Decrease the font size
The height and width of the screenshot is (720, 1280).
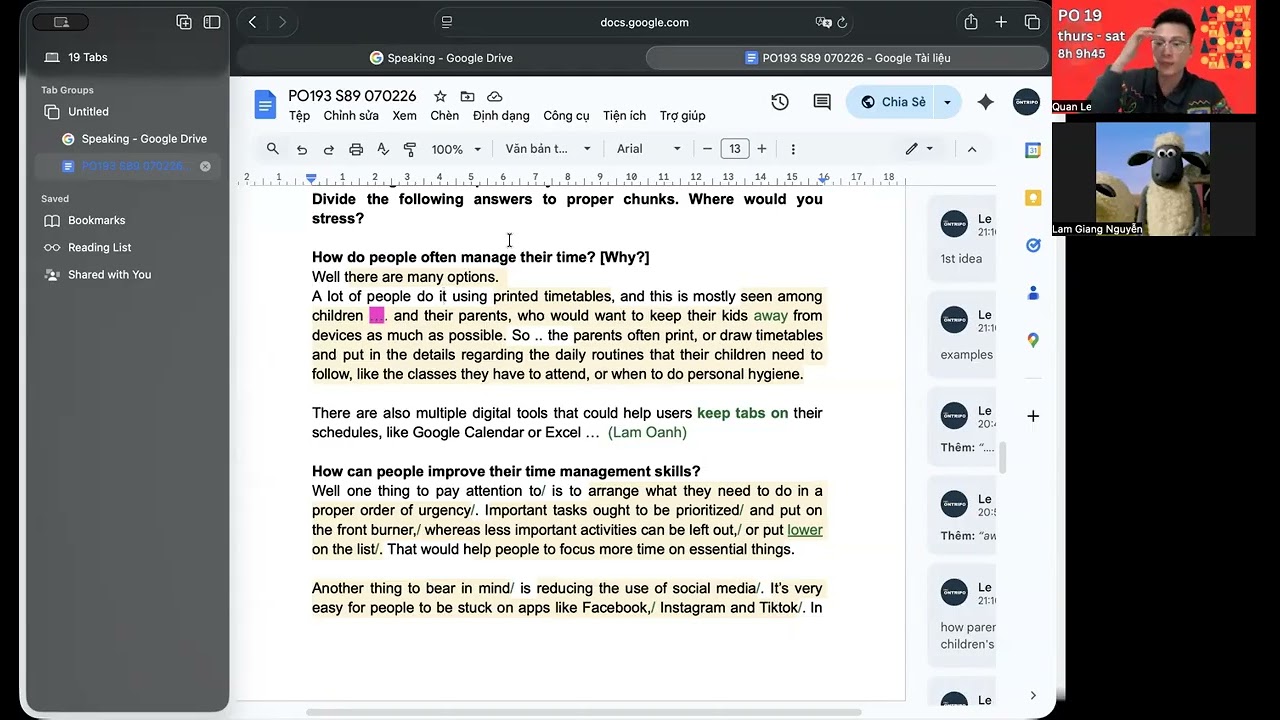coord(707,149)
